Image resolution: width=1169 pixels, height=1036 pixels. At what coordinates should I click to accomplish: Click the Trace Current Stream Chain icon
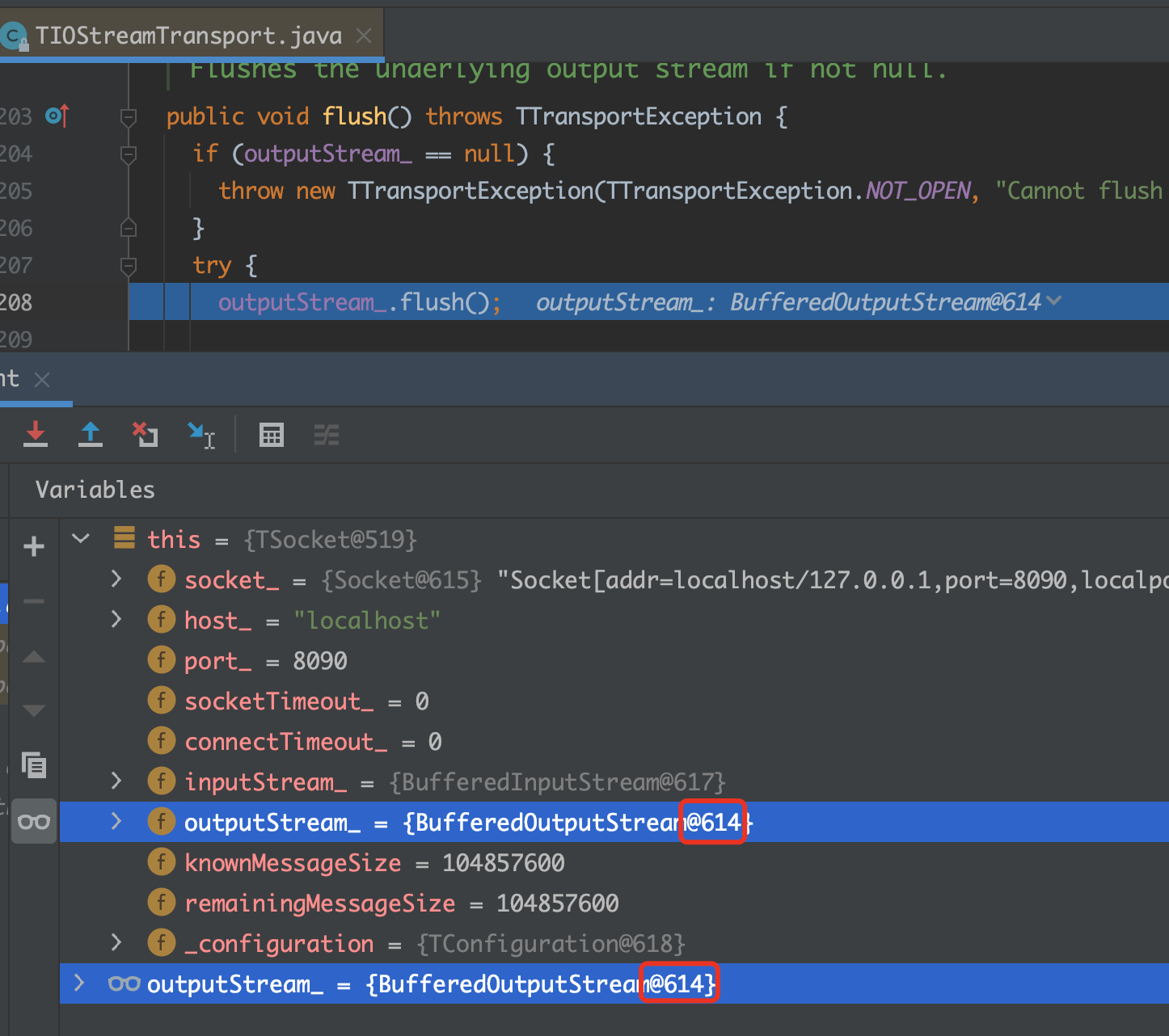pos(327,435)
